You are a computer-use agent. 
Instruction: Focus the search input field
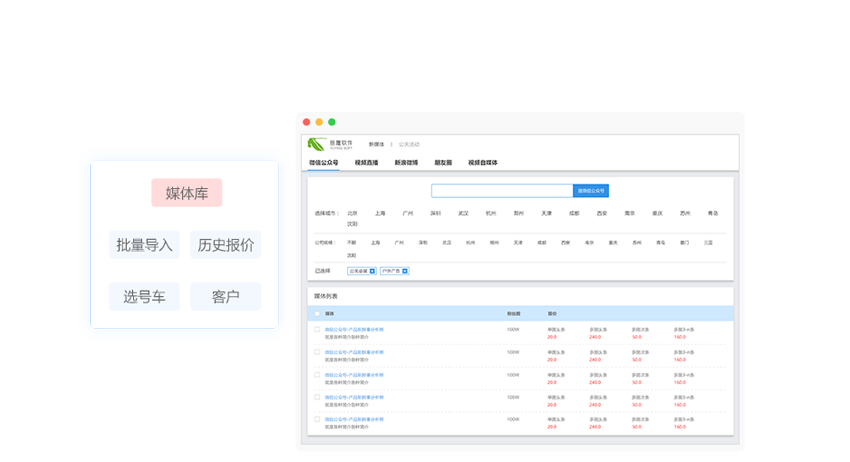click(501, 191)
